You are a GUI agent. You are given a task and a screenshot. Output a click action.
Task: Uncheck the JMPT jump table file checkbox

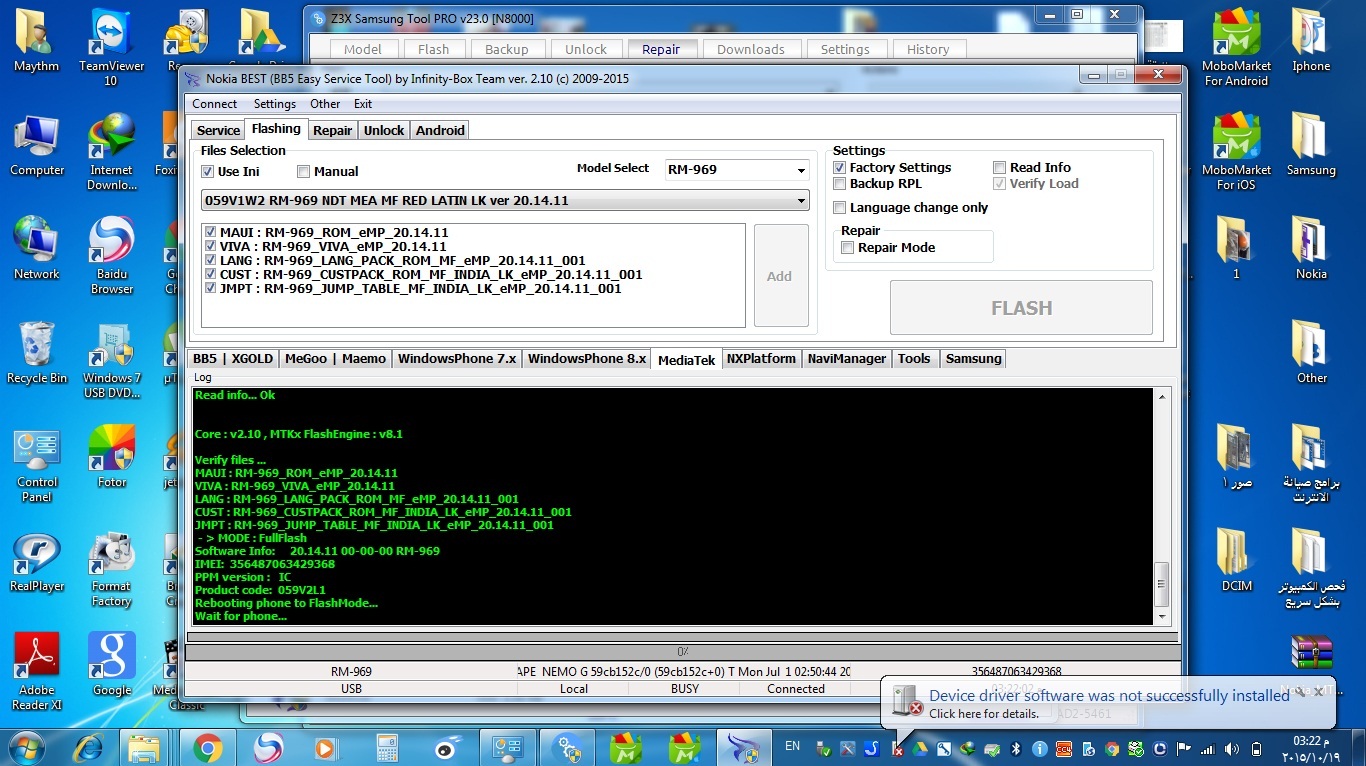[x=210, y=288]
